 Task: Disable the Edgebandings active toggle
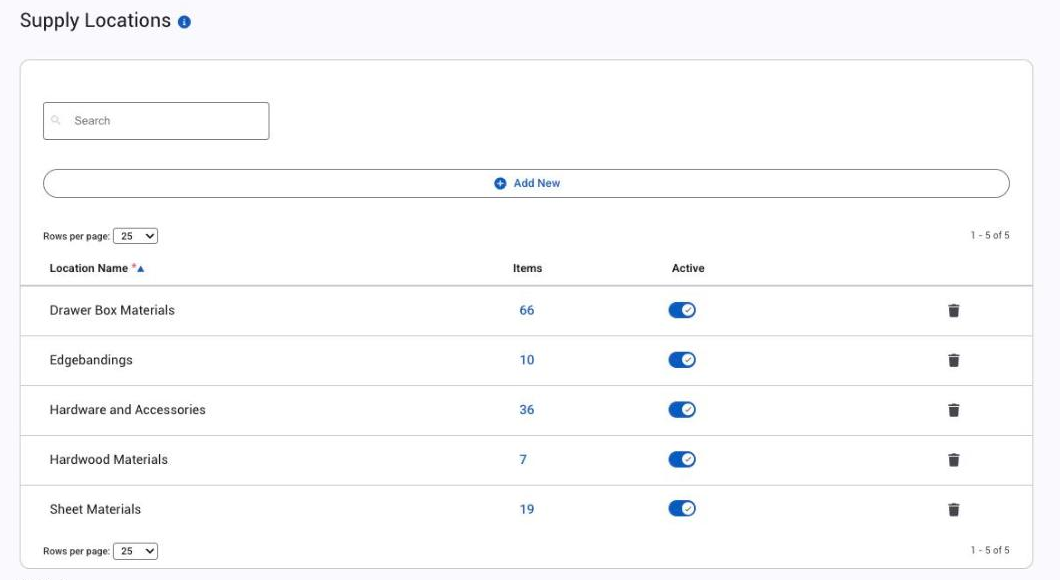point(681,360)
